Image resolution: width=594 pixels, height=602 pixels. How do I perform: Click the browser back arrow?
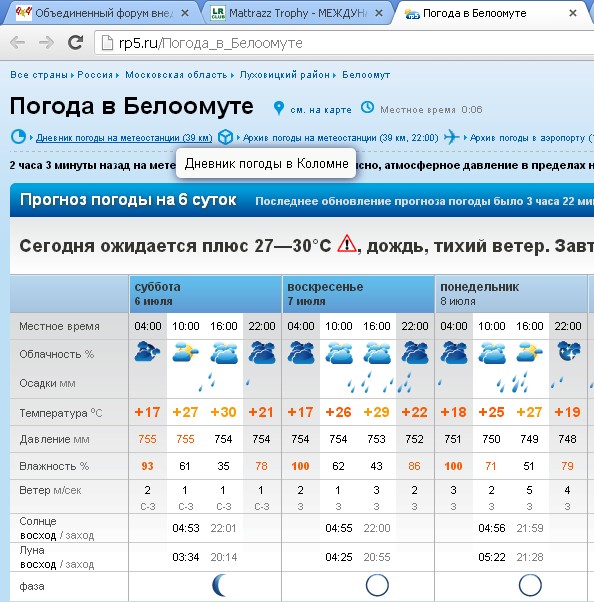(x=17, y=43)
